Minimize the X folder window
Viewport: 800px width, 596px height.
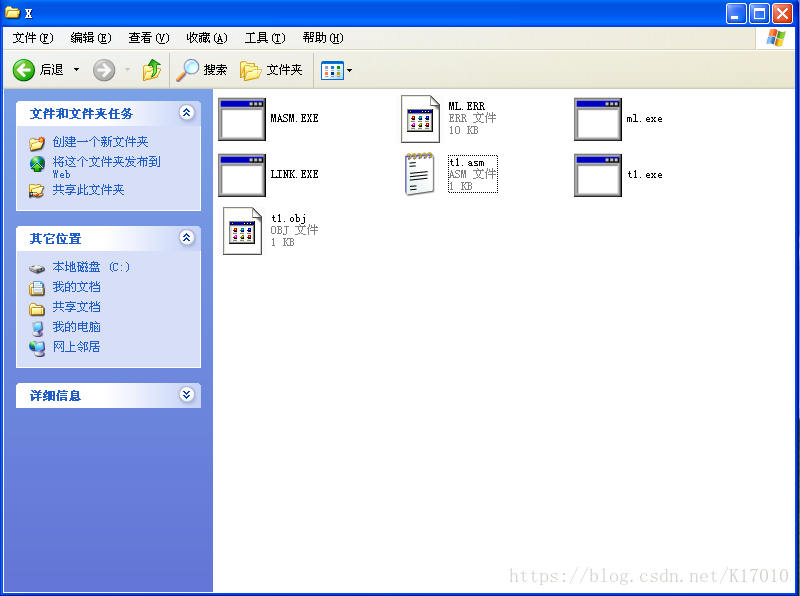[x=736, y=14]
